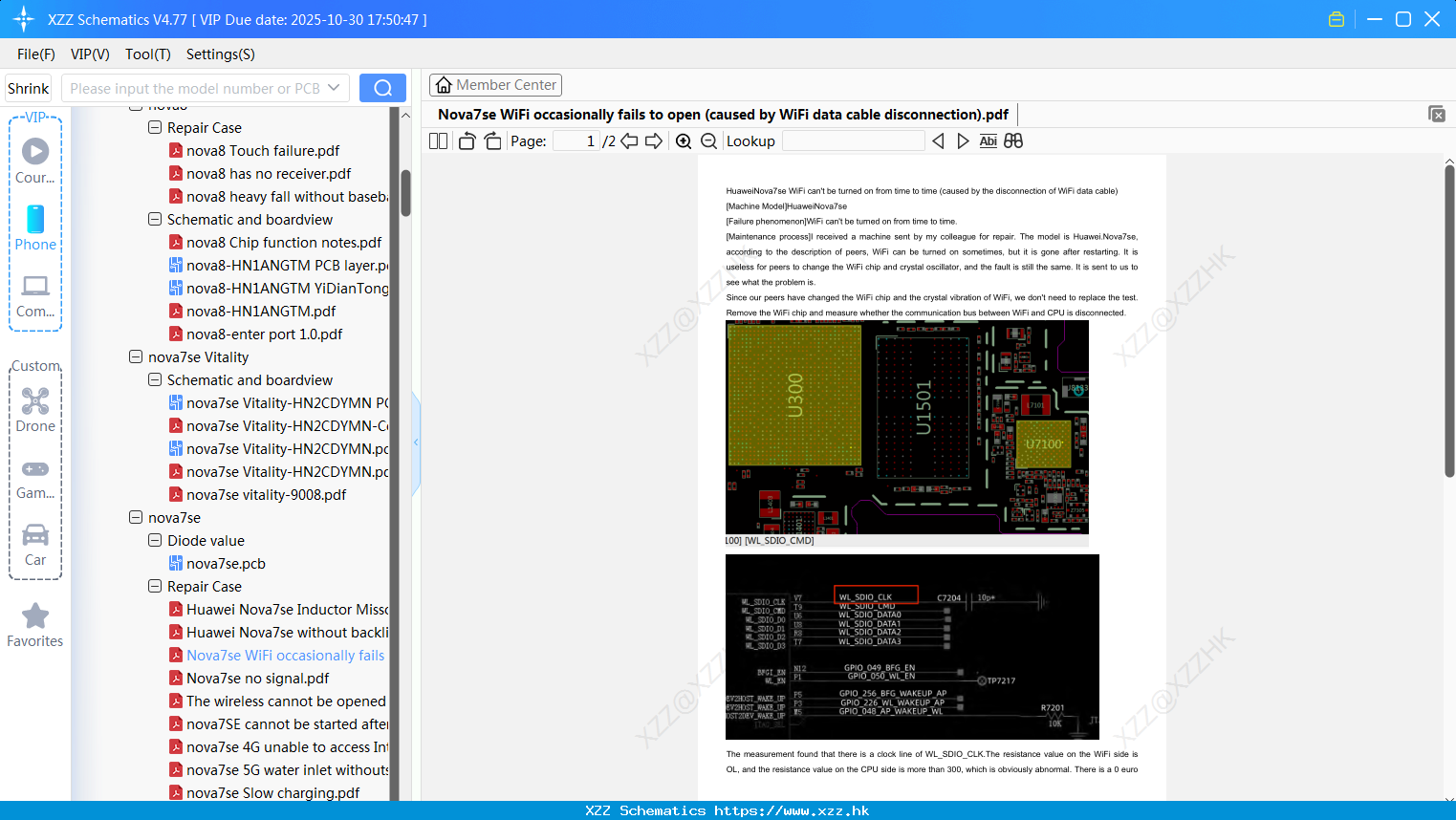Viewport: 1456px width, 820px height.
Task: Open nova7se.pcb file
Action: pos(226,563)
